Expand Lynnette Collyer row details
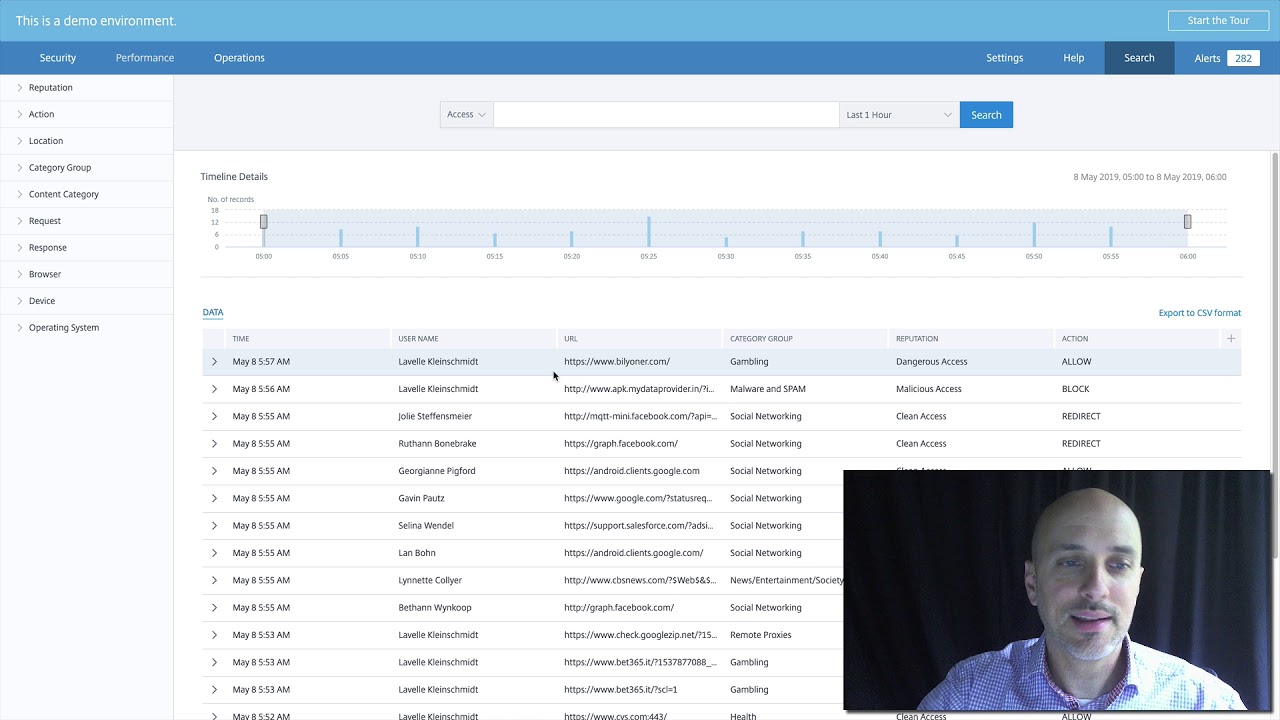Viewport: 1280px width, 720px height. pyautogui.click(x=214, y=580)
